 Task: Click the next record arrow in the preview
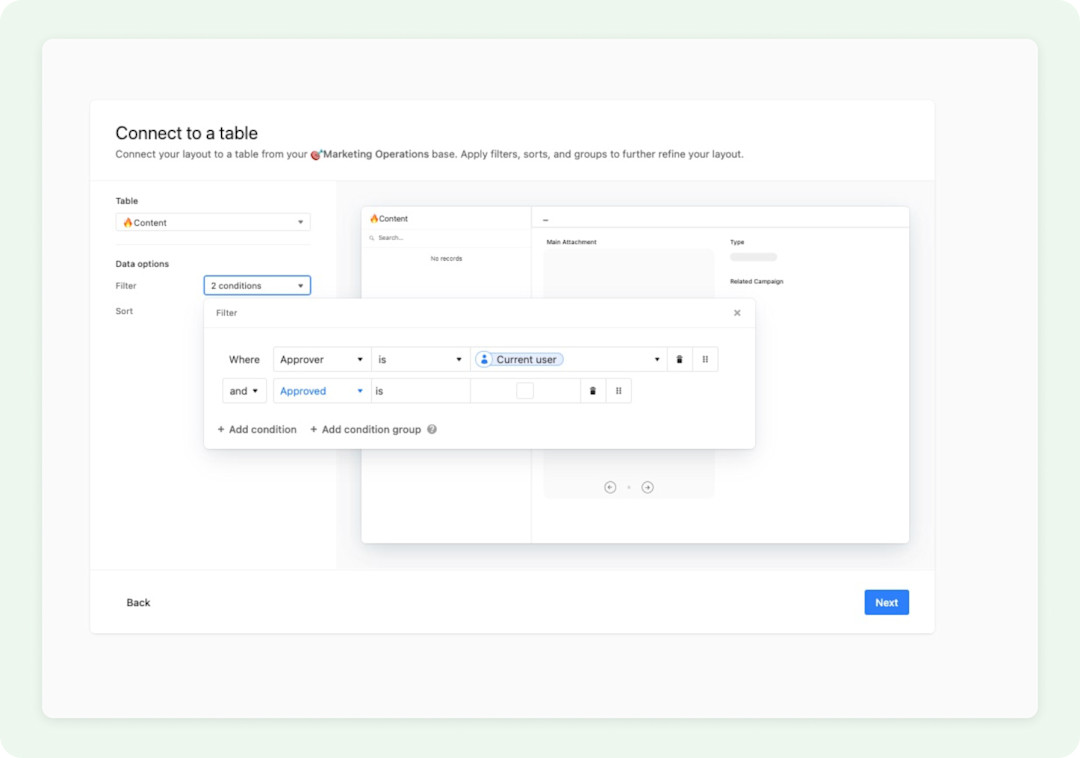(x=647, y=487)
